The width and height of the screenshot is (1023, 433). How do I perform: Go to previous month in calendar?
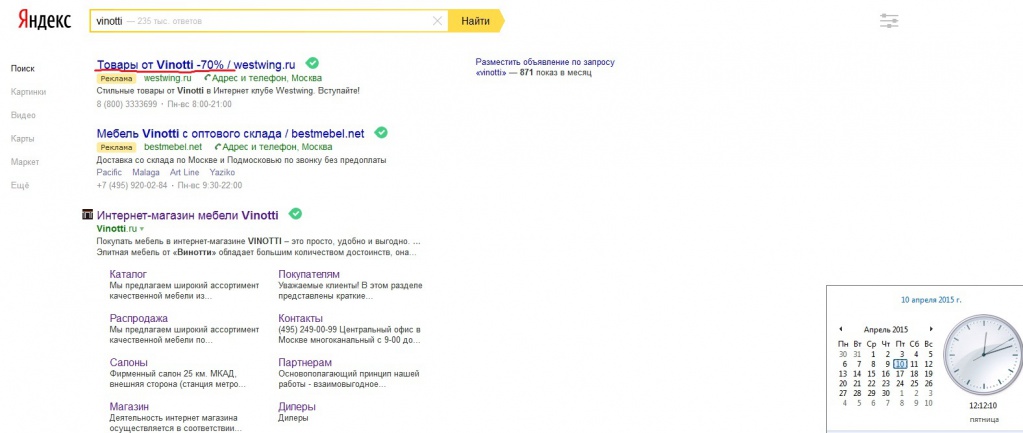(x=840, y=329)
